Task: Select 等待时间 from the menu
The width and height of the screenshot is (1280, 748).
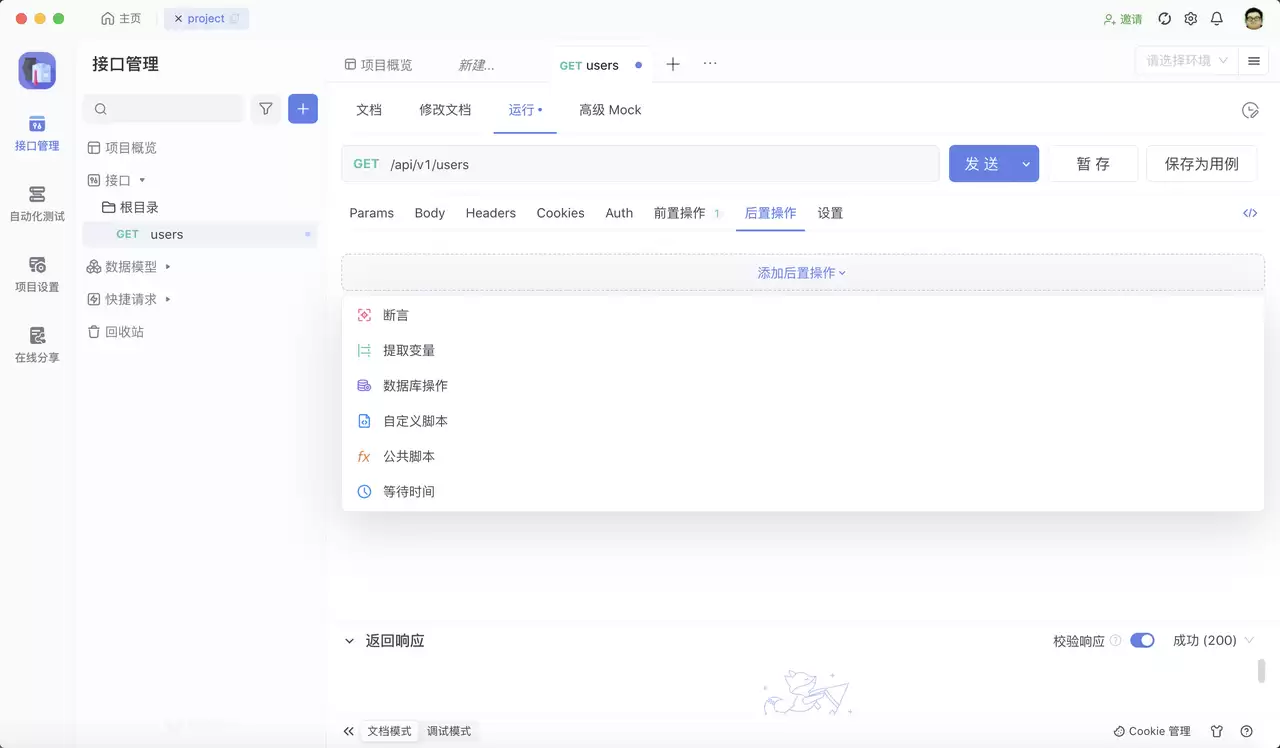Action: [802, 492]
